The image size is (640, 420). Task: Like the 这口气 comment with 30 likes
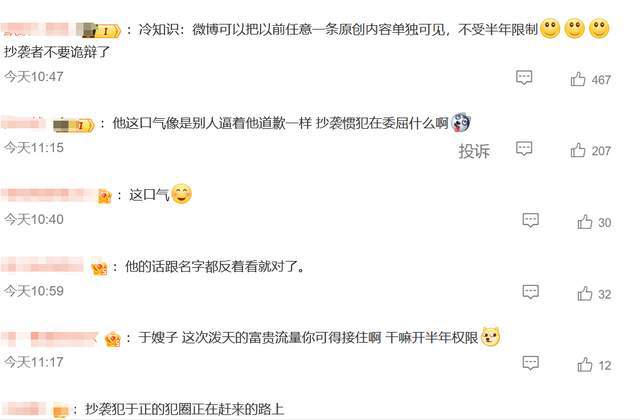pyautogui.click(x=584, y=222)
